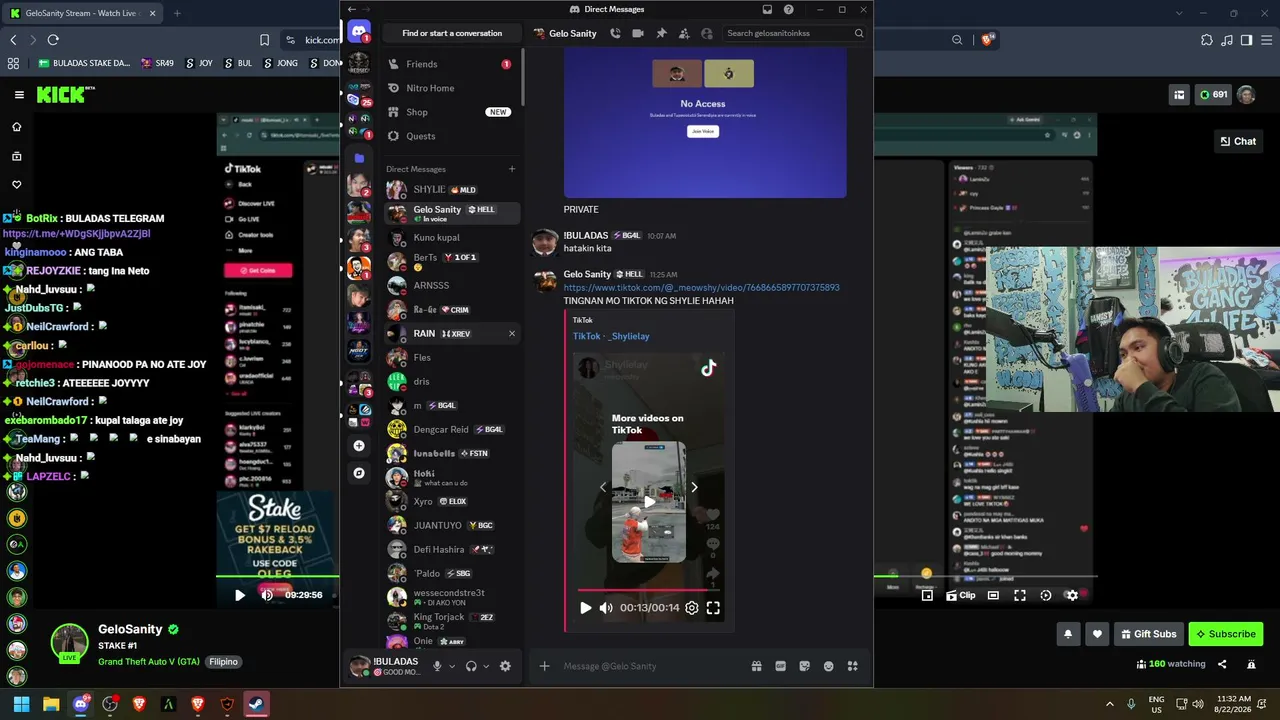This screenshot has height=720, width=1280.
Task: Show next TikTok video with right arrow
Action: pyautogui.click(x=694, y=487)
